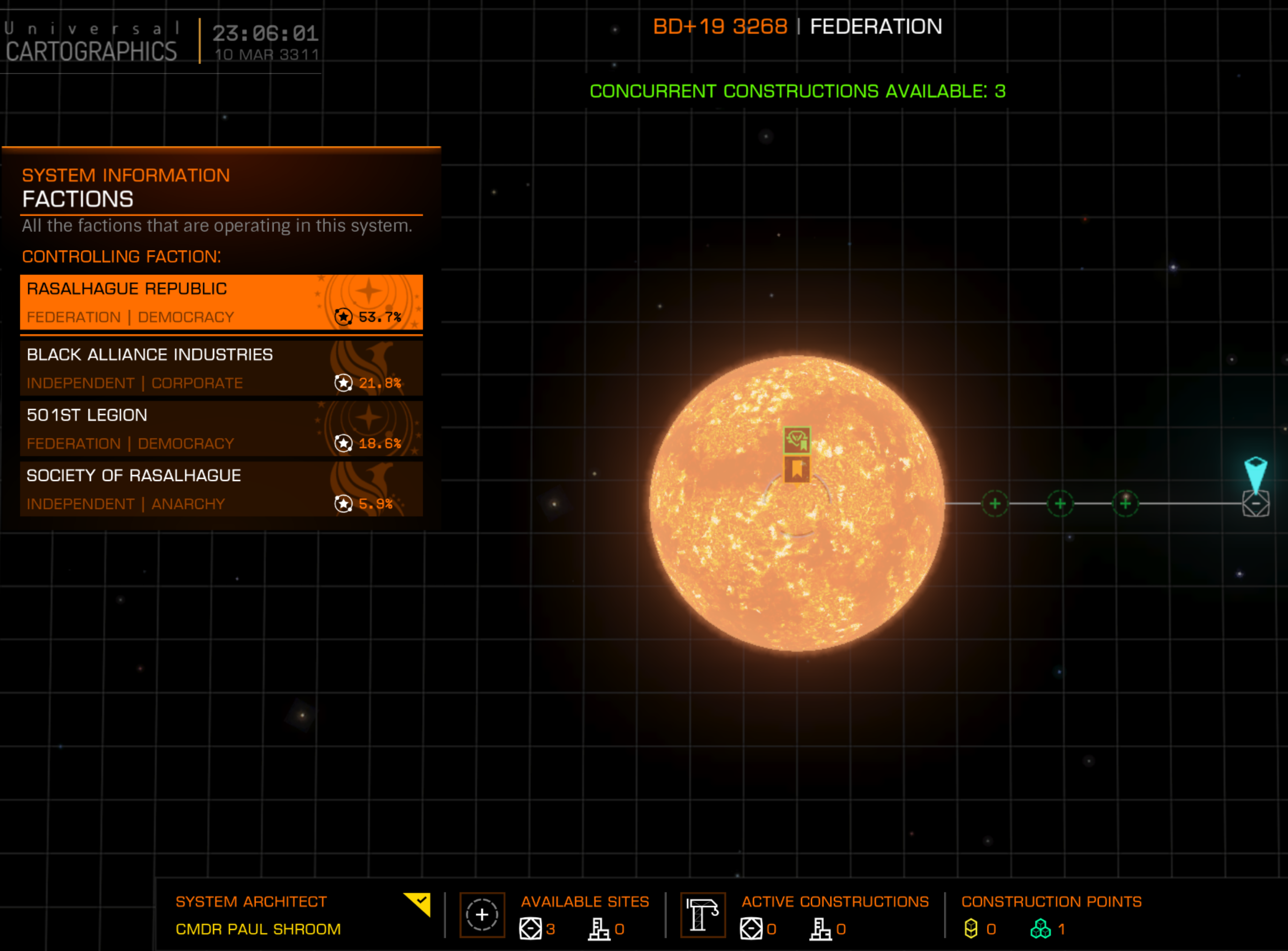This screenshot has width=1288, height=951.
Task: Click the Universal Cartographics logo
Action: tap(92, 42)
